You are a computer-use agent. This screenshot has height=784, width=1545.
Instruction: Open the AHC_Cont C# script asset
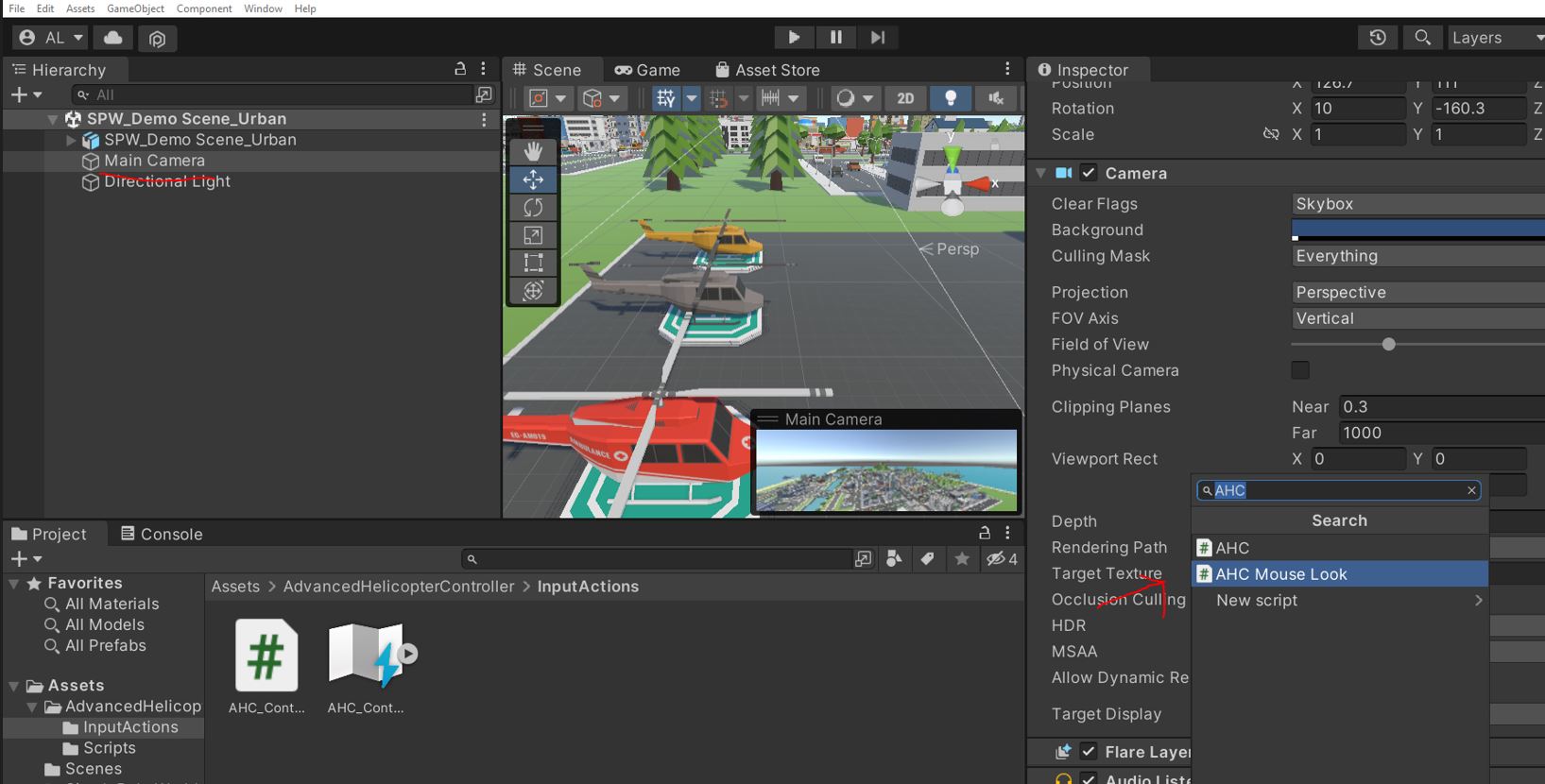(266, 666)
